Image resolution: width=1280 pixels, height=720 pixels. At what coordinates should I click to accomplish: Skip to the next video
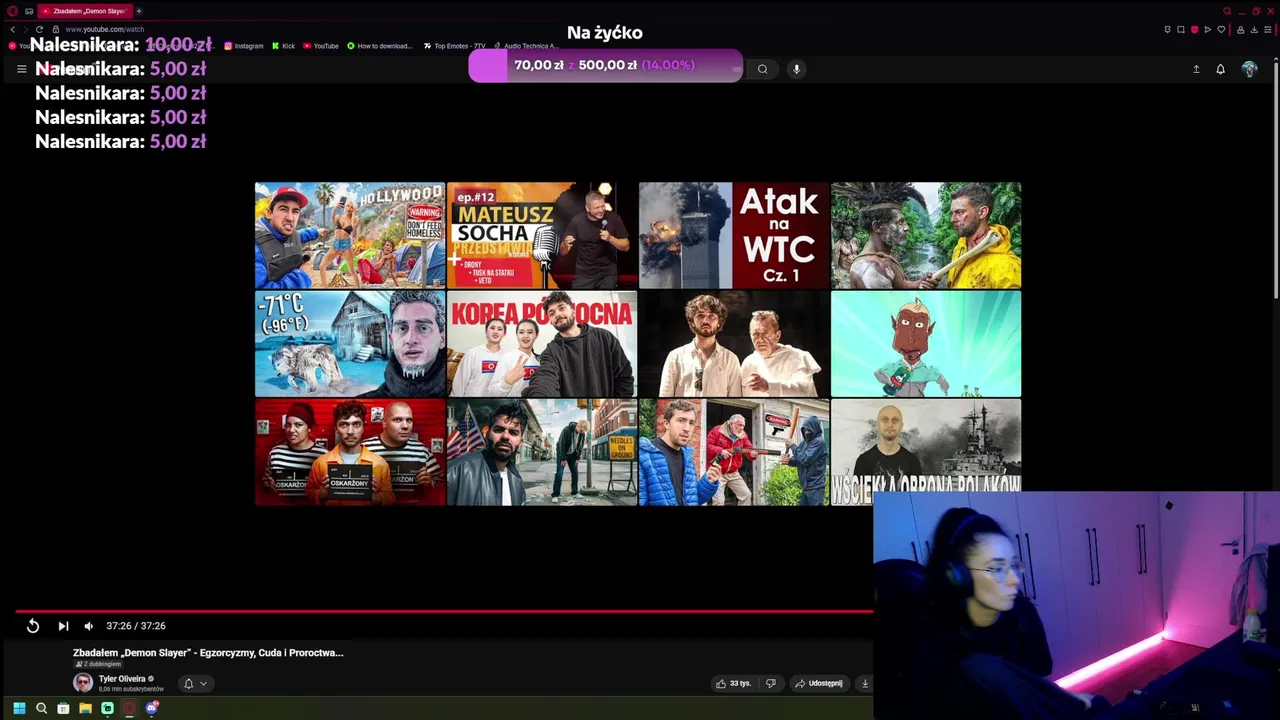click(x=63, y=626)
